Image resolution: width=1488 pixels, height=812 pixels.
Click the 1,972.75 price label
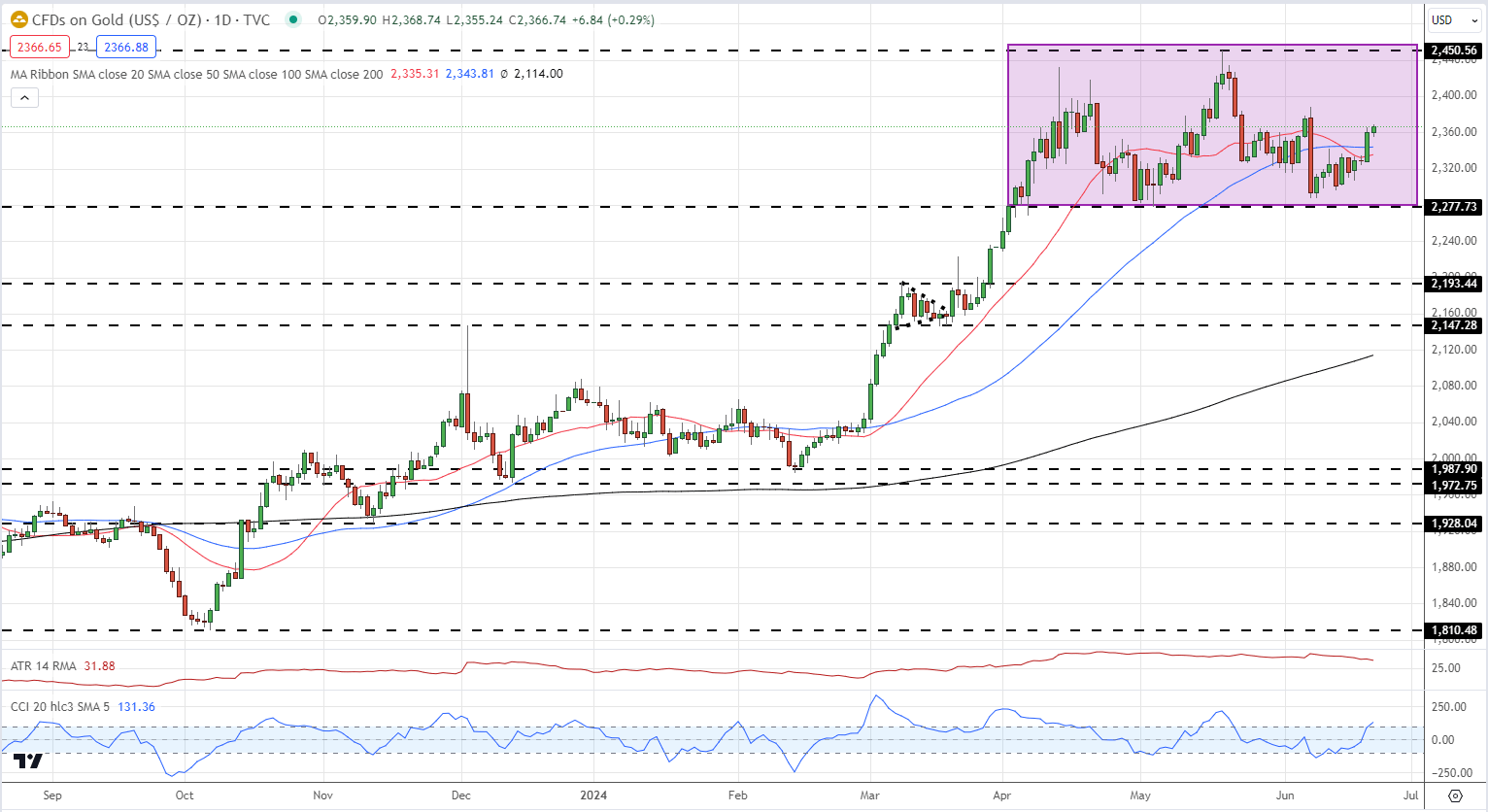pyautogui.click(x=1454, y=485)
